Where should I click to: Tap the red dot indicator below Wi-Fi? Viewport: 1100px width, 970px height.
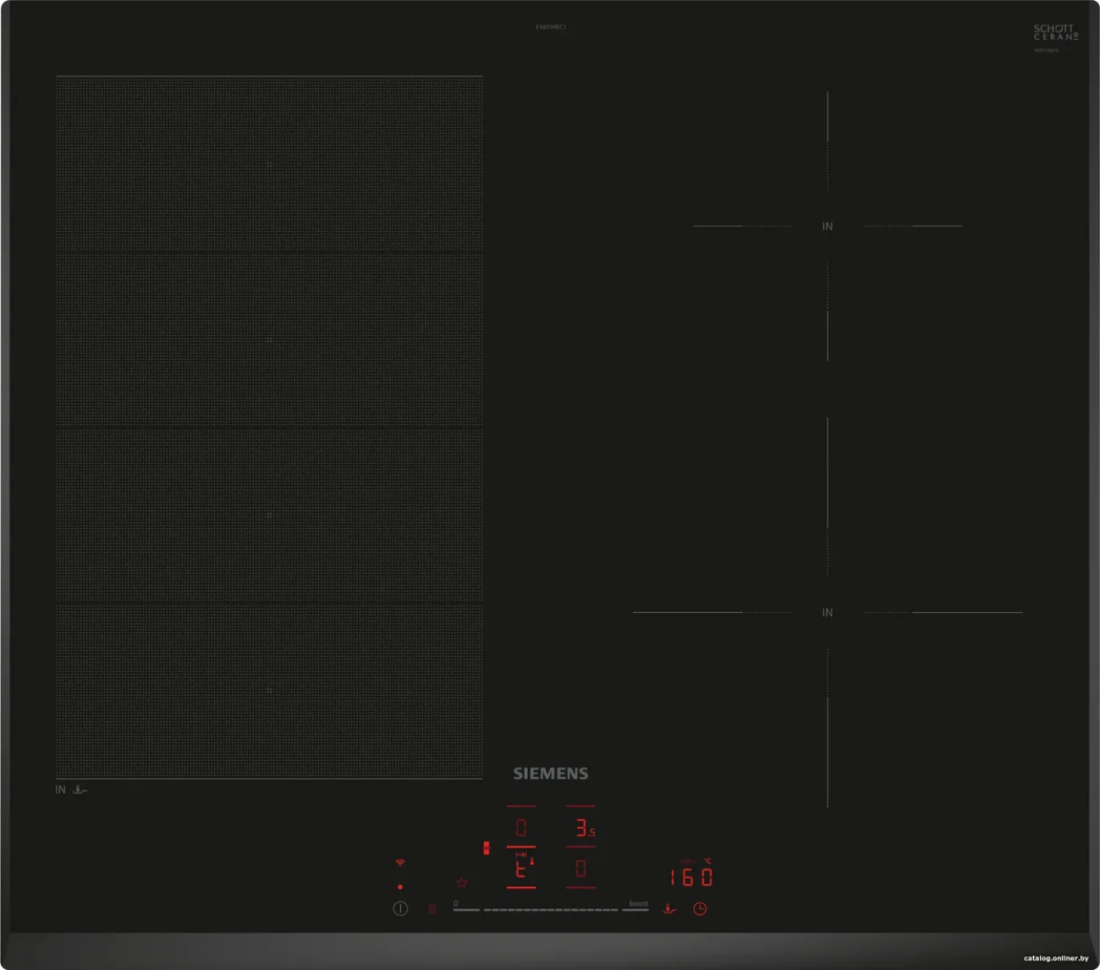point(400,887)
